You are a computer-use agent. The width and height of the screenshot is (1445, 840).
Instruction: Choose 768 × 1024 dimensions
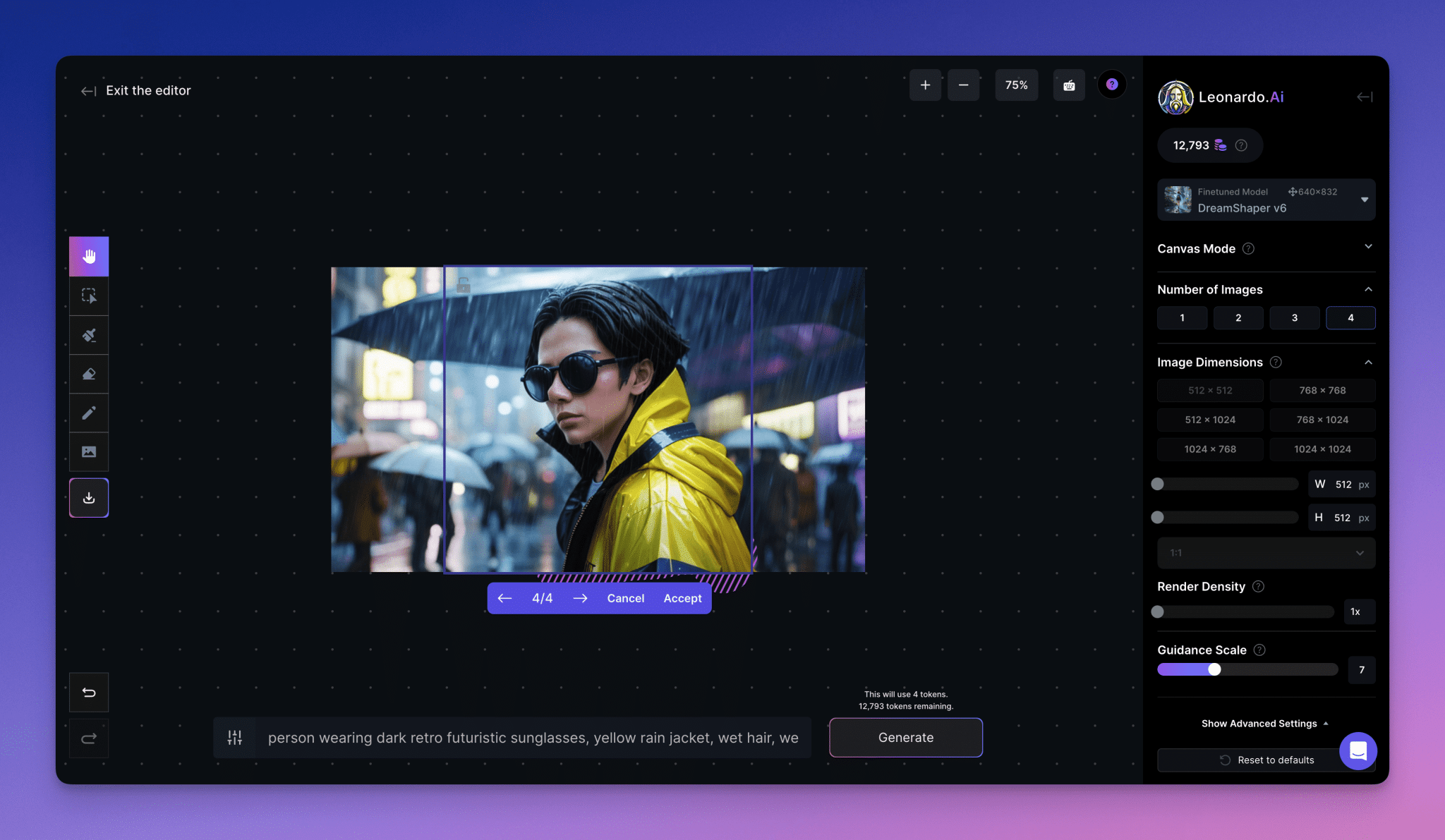tap(1322, 420)
